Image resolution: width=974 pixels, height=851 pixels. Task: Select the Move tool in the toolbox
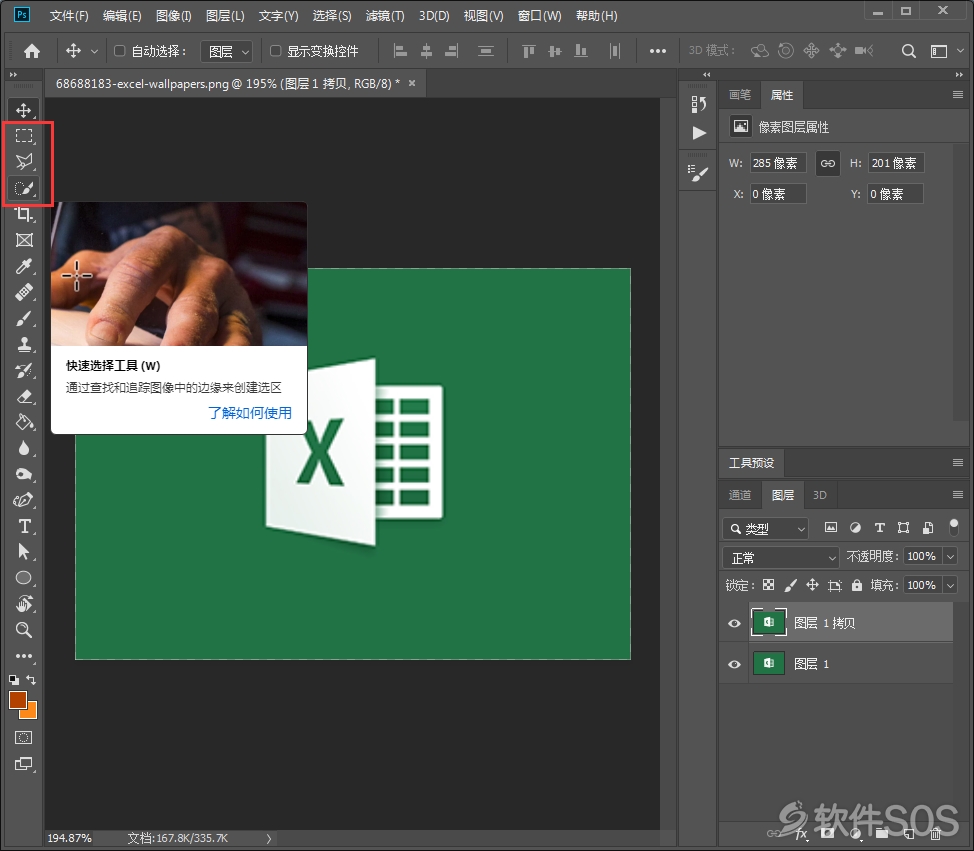(x=24, y=110)
